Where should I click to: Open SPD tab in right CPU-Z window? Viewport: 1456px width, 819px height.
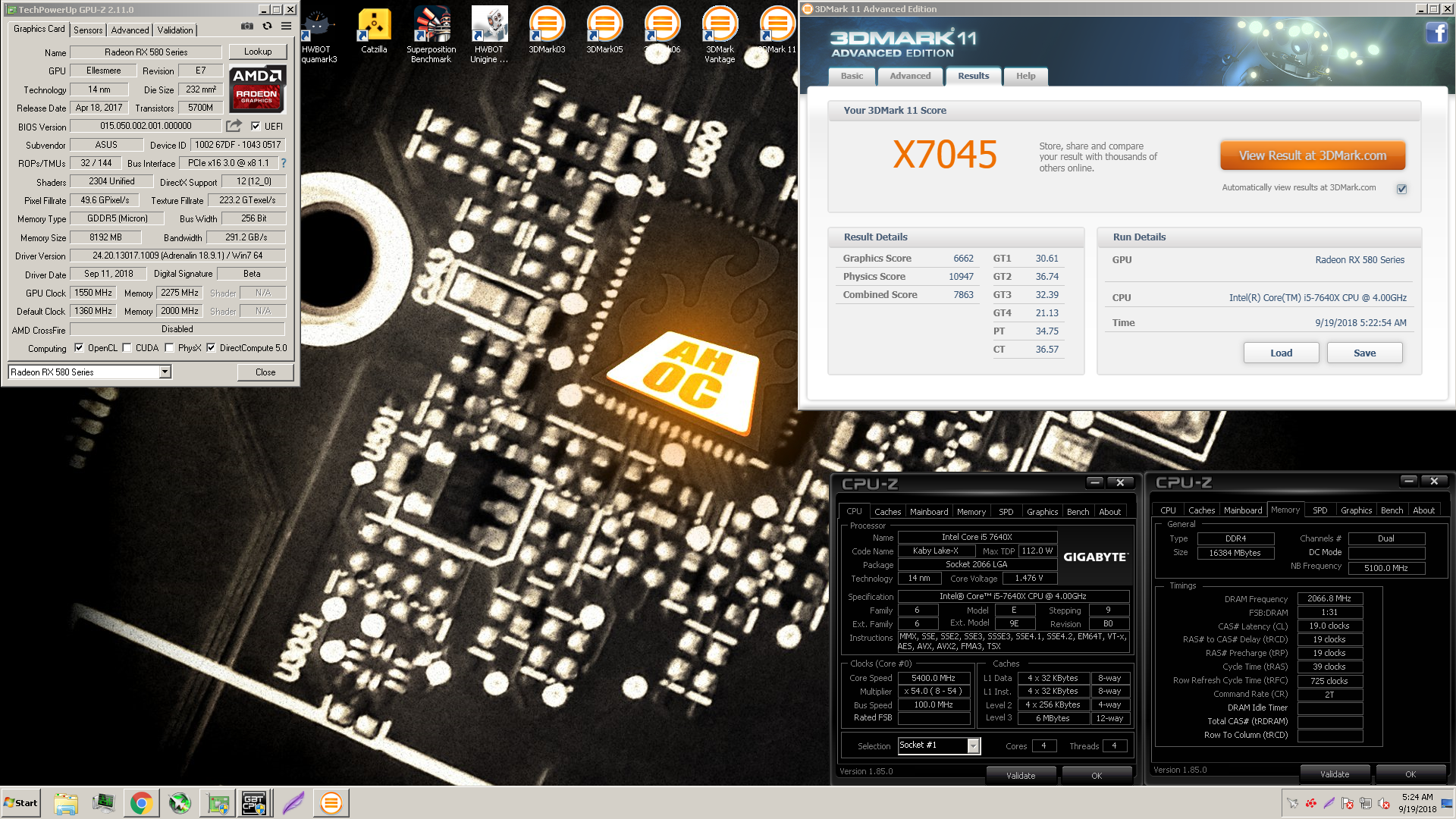[1319, 510]
